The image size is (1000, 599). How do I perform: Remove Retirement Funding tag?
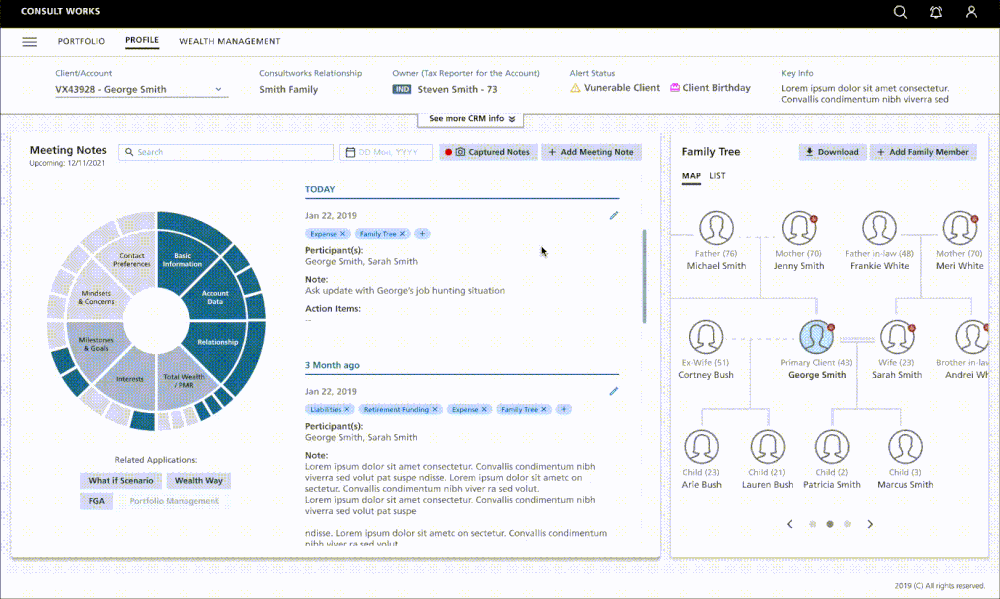click(435, 410)
